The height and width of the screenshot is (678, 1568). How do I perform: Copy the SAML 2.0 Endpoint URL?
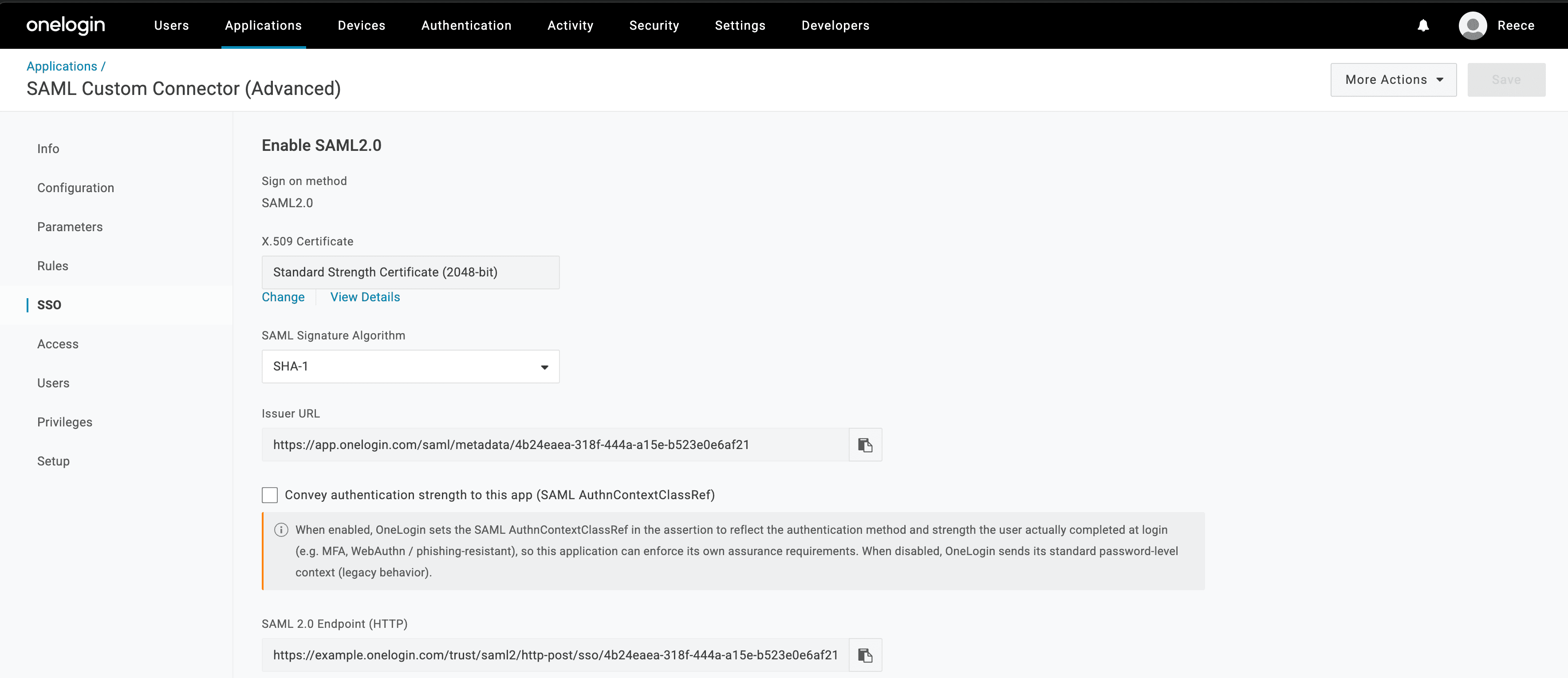[865, 655]
